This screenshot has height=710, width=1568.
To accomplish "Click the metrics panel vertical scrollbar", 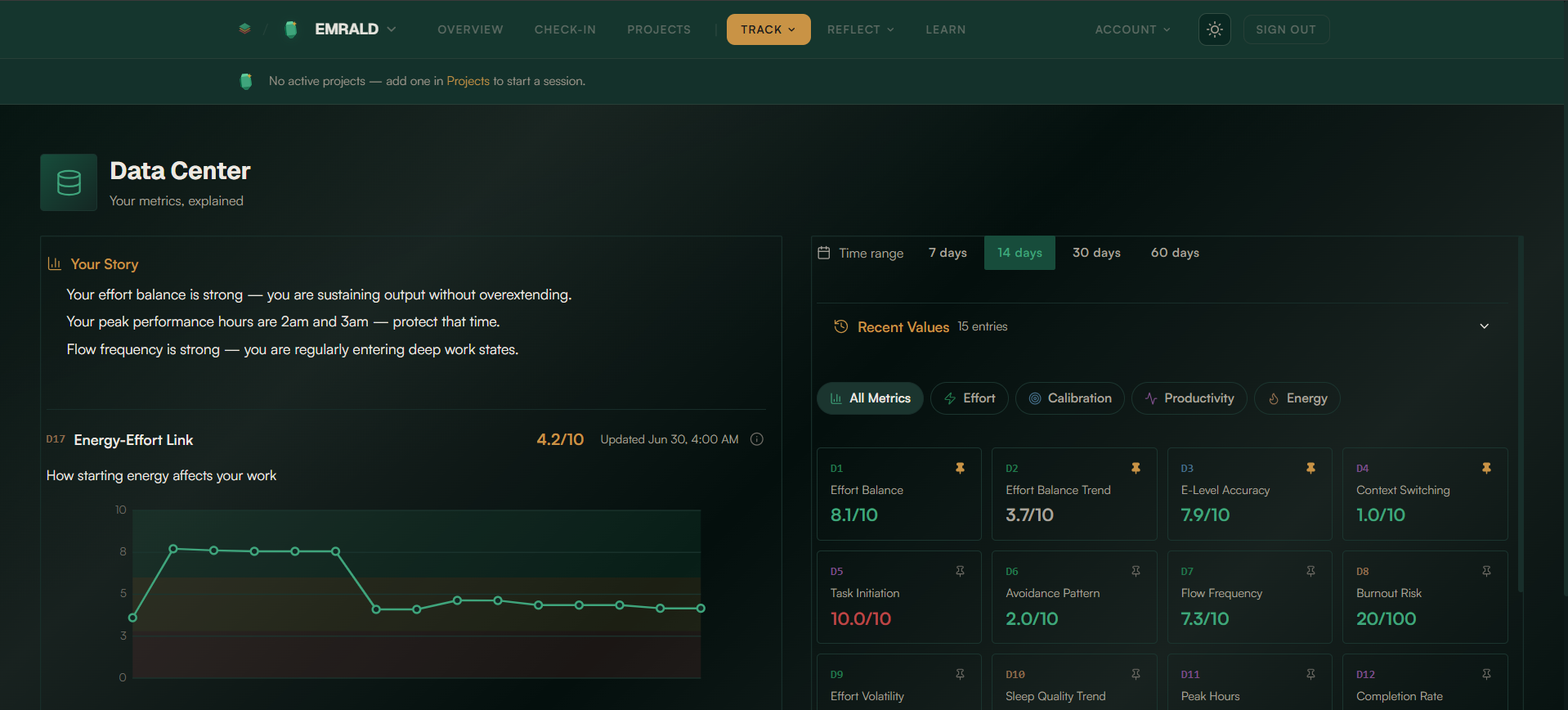I will point(1520,414).
